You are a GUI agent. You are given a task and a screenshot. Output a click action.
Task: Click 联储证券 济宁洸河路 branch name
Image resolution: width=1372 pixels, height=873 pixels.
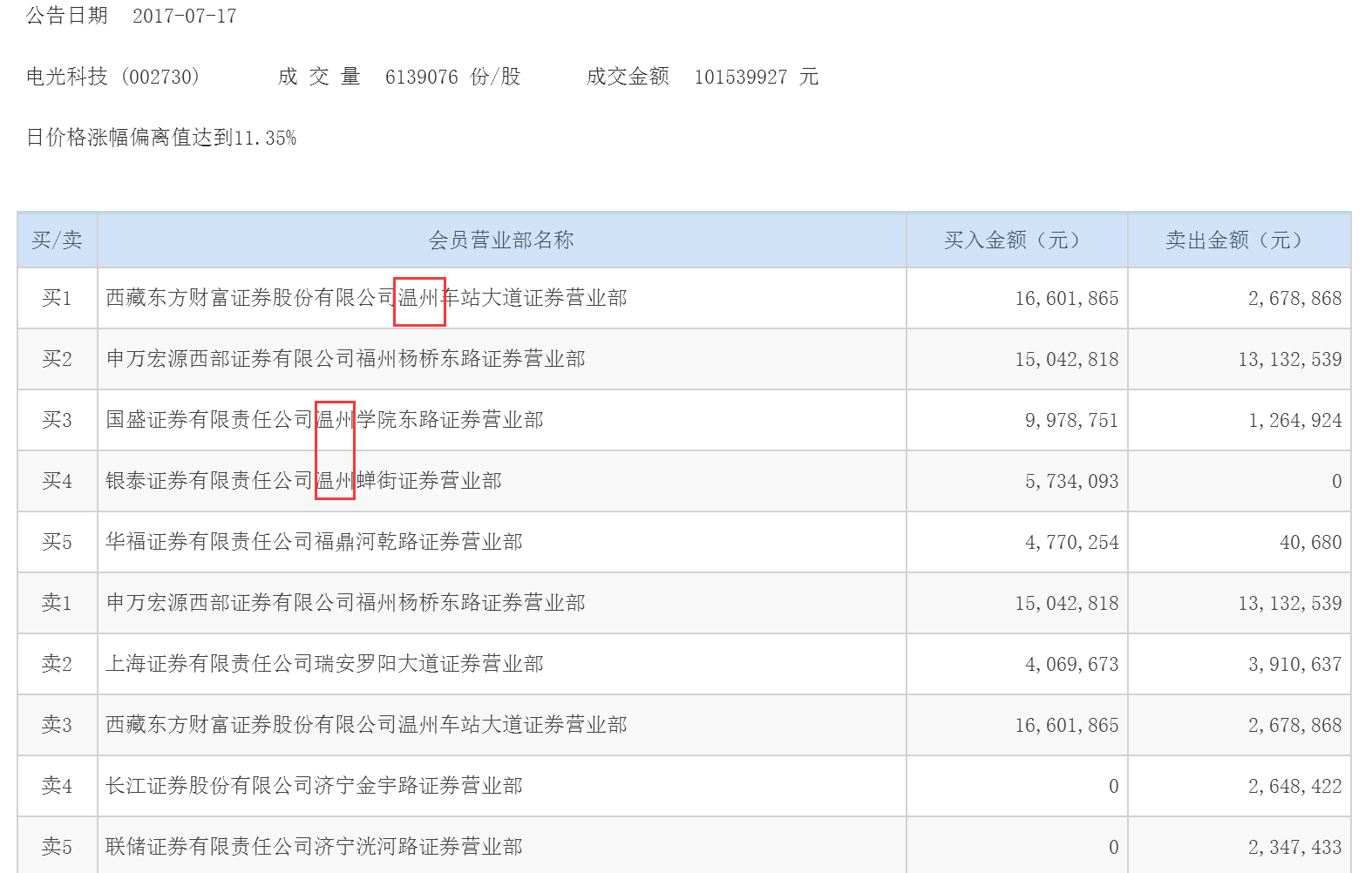(314, 847)
